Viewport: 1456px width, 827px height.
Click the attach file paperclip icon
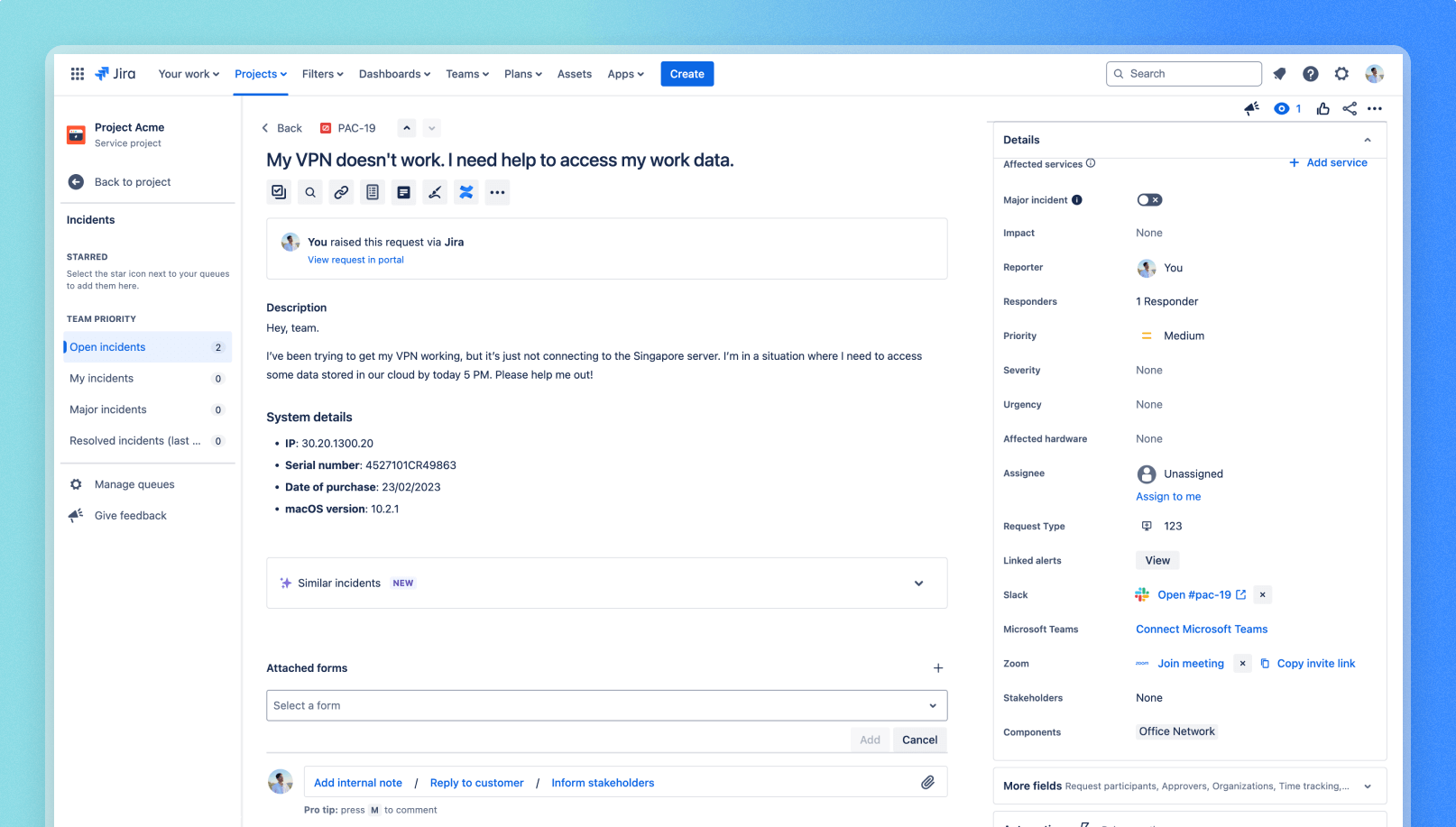[928, 782]
